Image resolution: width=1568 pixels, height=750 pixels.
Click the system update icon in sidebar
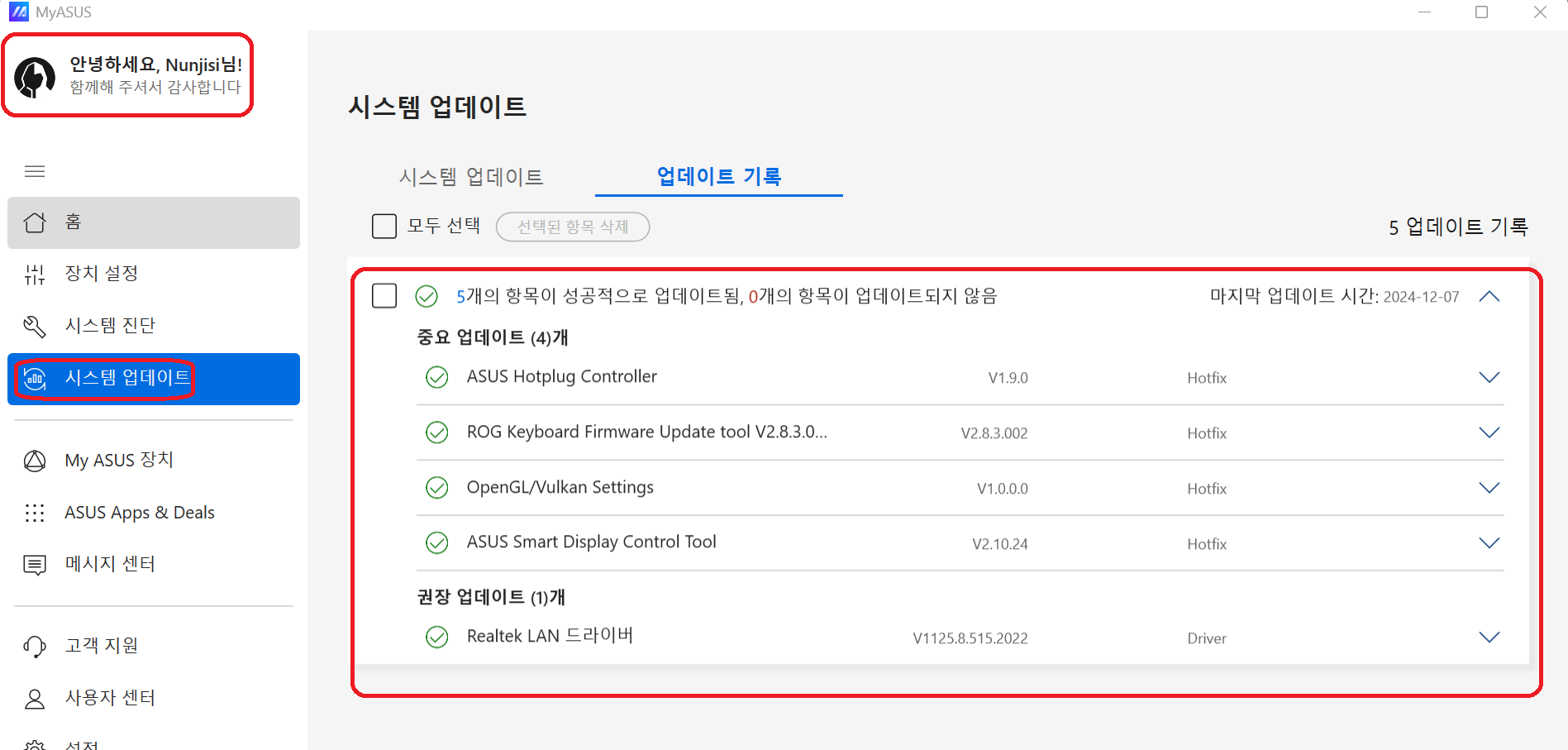(35, 379)
